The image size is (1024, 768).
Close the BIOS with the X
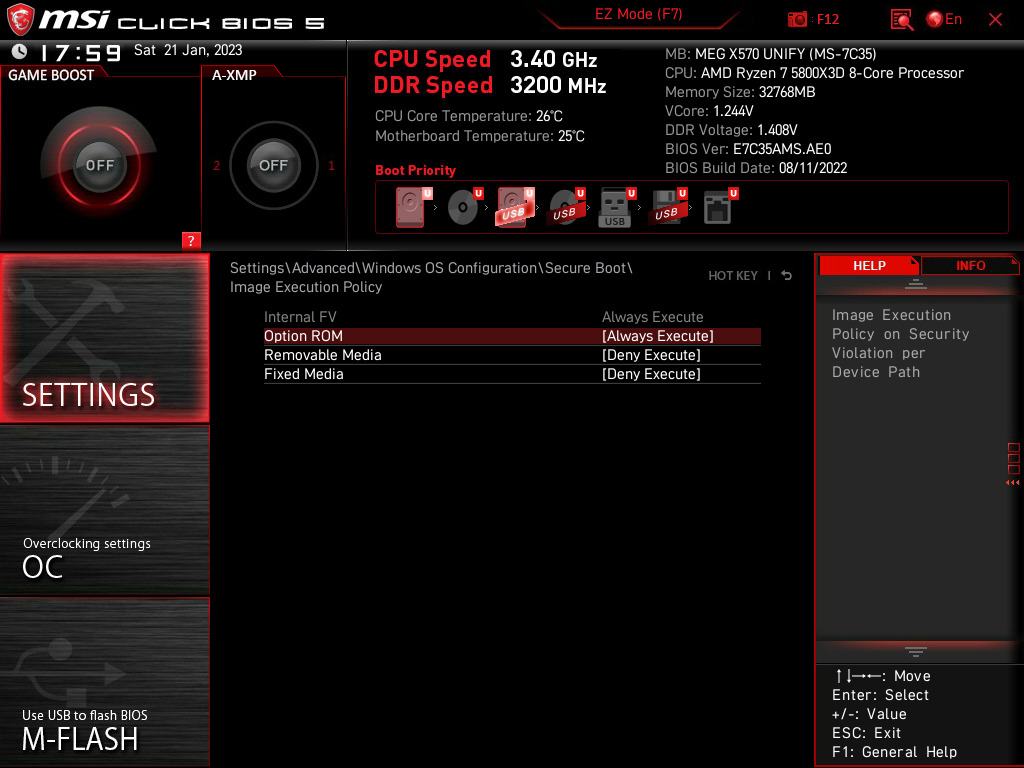[x=995, y=20]
